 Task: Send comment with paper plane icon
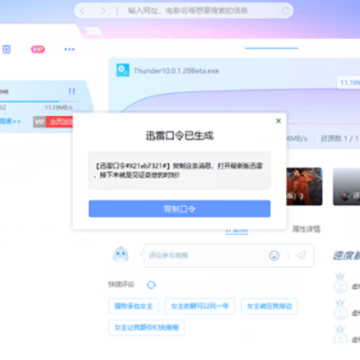click(301, 256)
